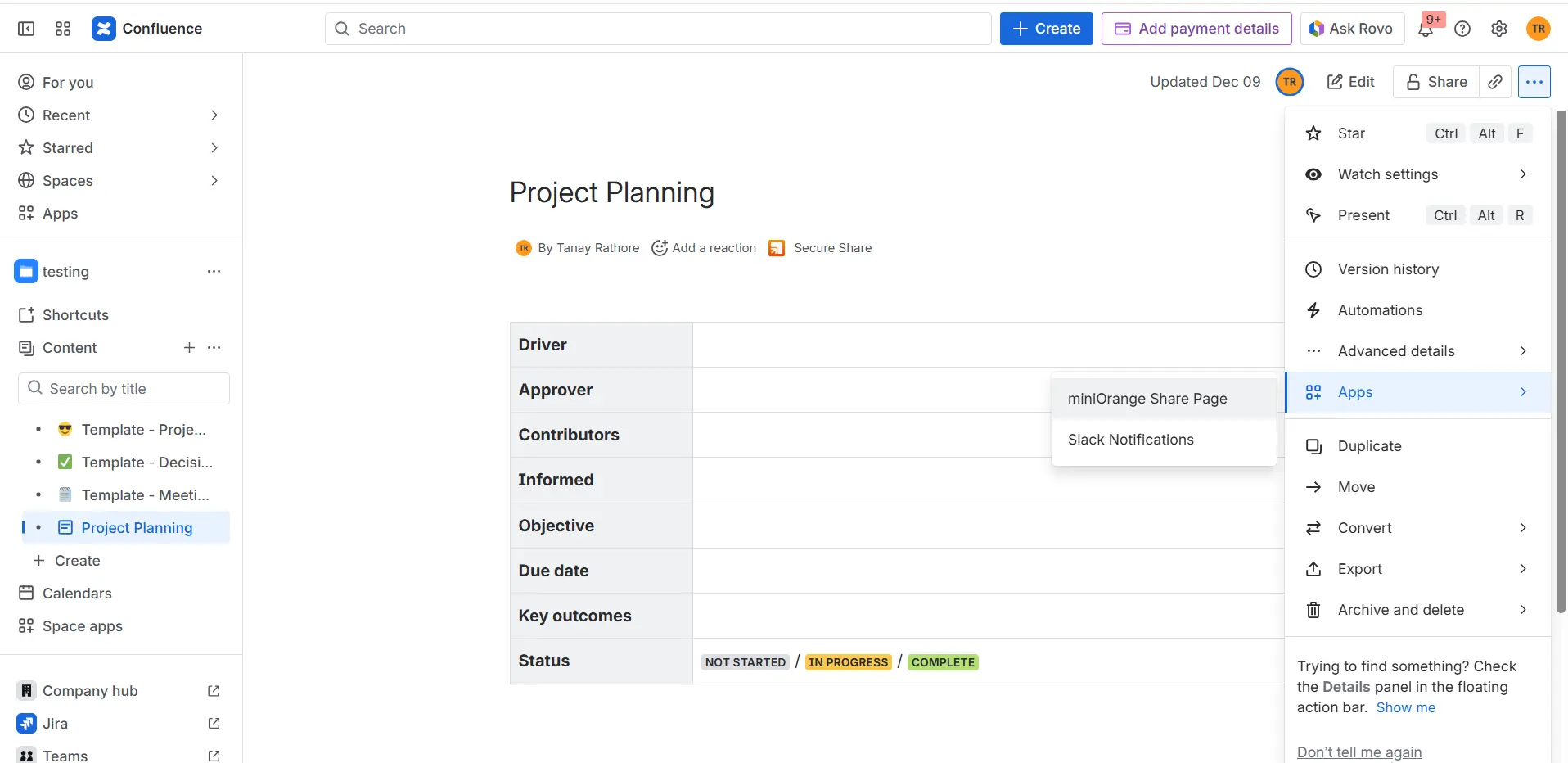Collapse the sidebar with the panel icon
The image size is (1568, 763).
[x=26, y=28]
